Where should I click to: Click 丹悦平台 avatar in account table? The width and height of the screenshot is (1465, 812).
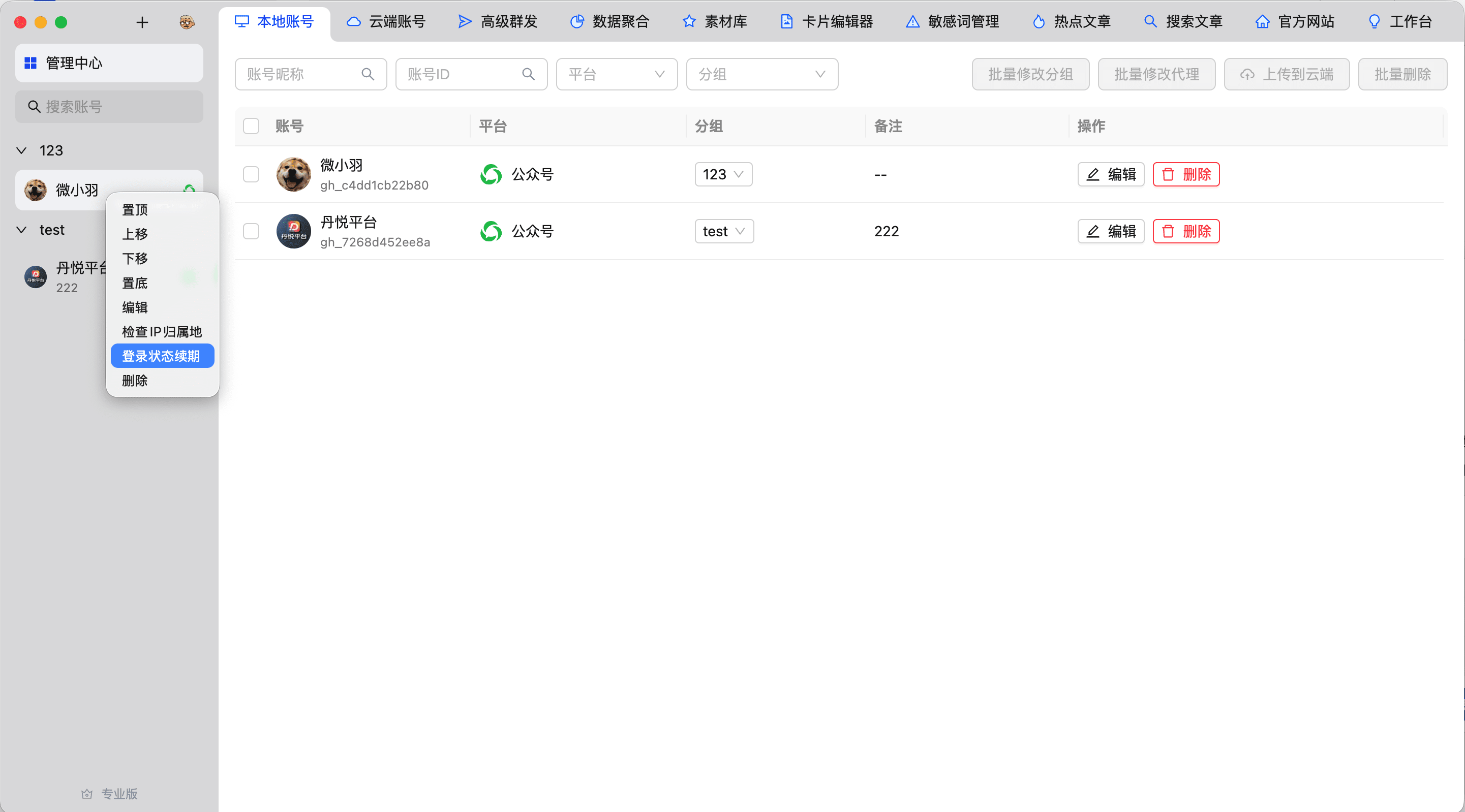click(293, 231)
